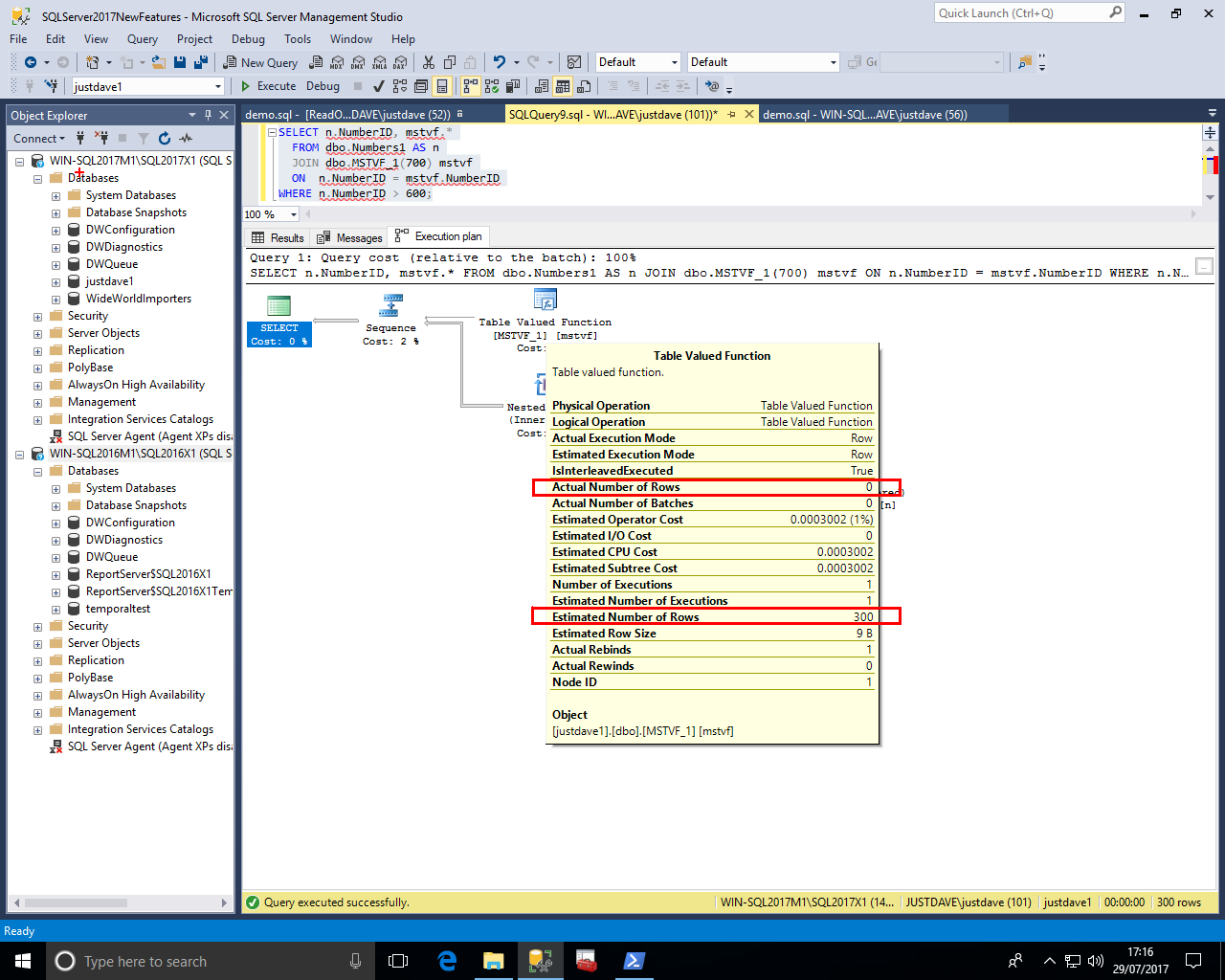The width and height of the screenshot is (1225, 980).
Task: Toggle Include Actual Execution Plan
Action: pyautogui.click(x=471, y=86)
